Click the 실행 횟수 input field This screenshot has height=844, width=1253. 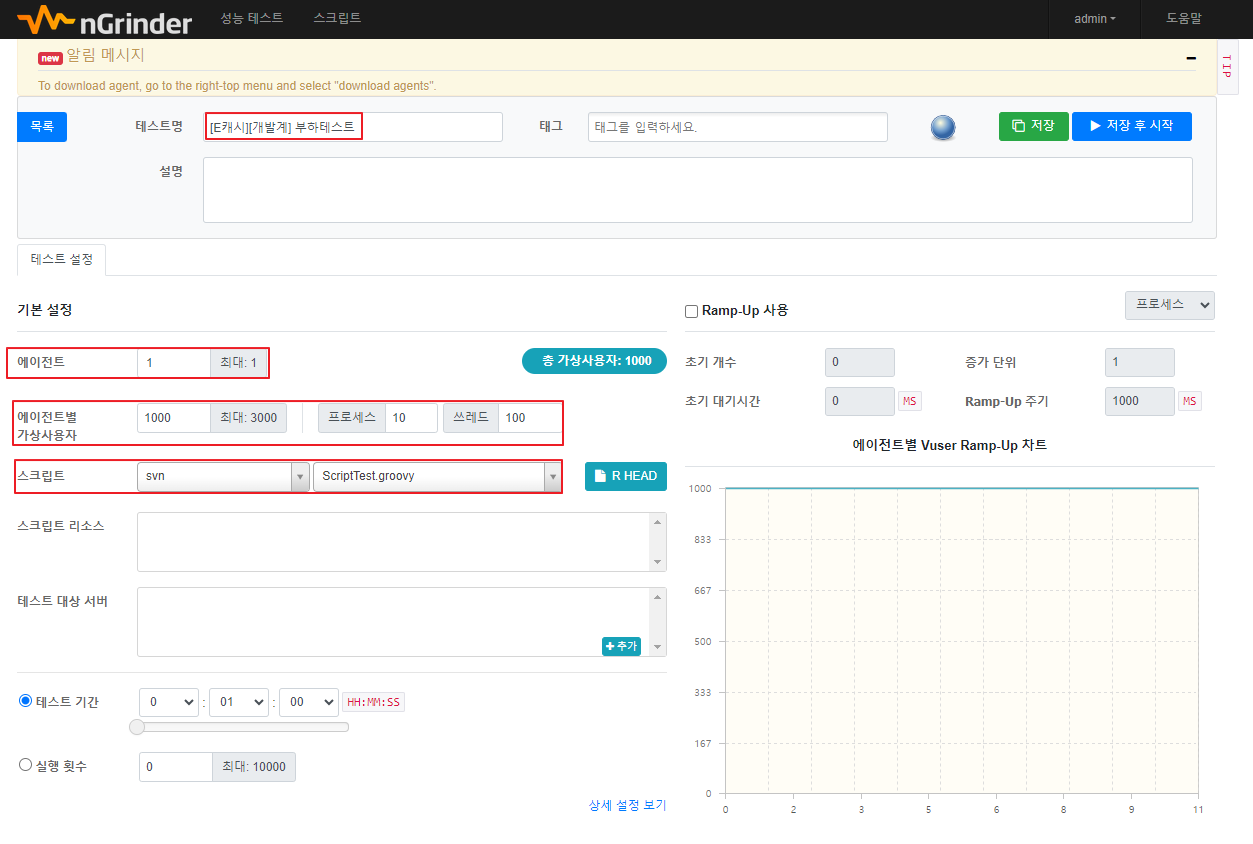[176, 767]
